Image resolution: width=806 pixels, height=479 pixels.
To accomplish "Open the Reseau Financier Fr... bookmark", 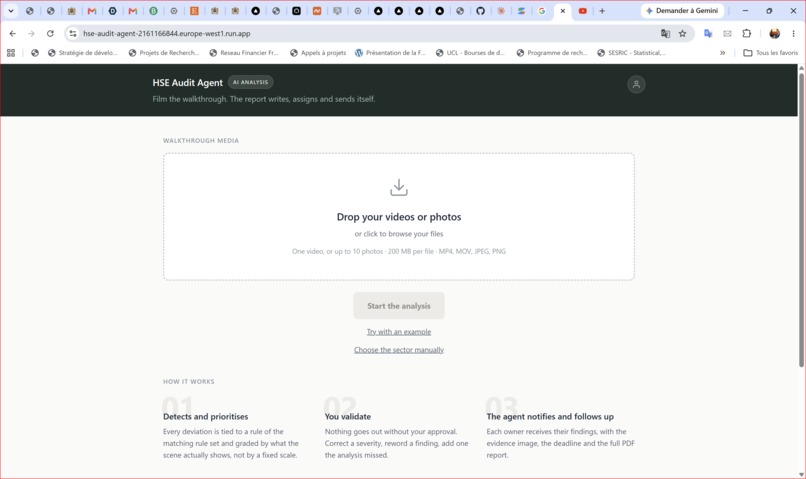I will point(244,52).
